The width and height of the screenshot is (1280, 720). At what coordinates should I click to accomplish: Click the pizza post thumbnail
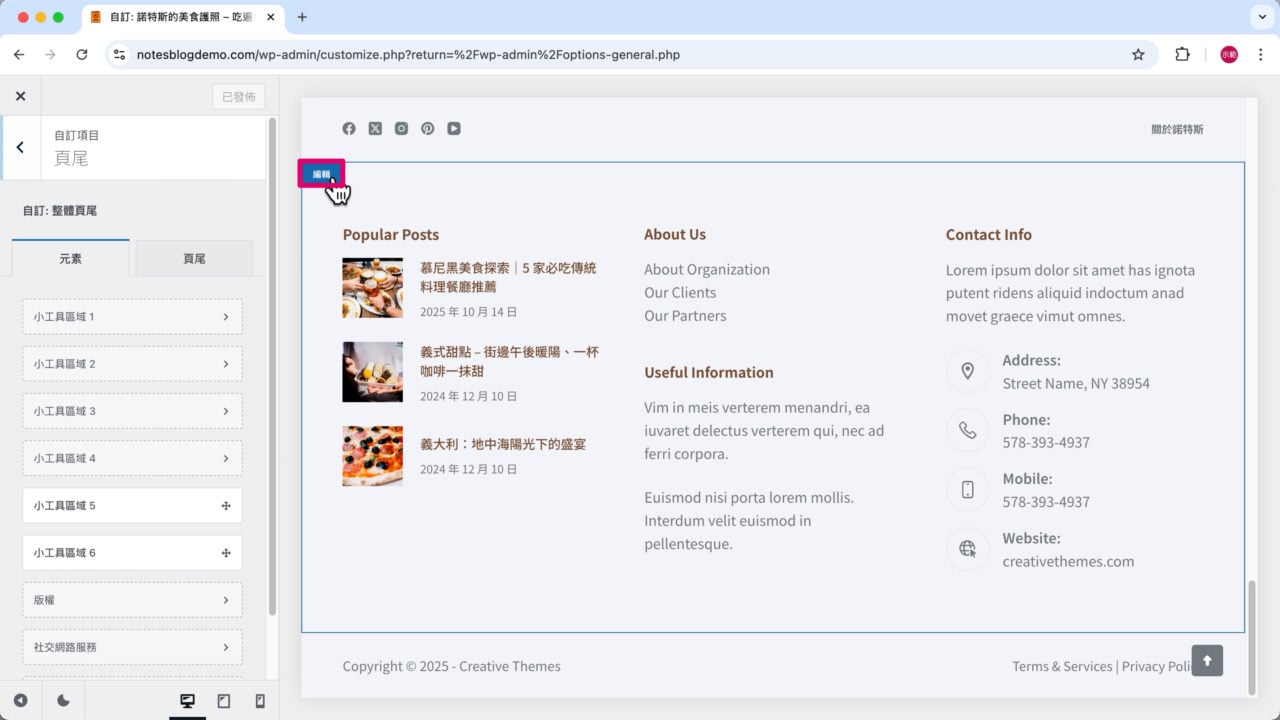click(372, 456)
